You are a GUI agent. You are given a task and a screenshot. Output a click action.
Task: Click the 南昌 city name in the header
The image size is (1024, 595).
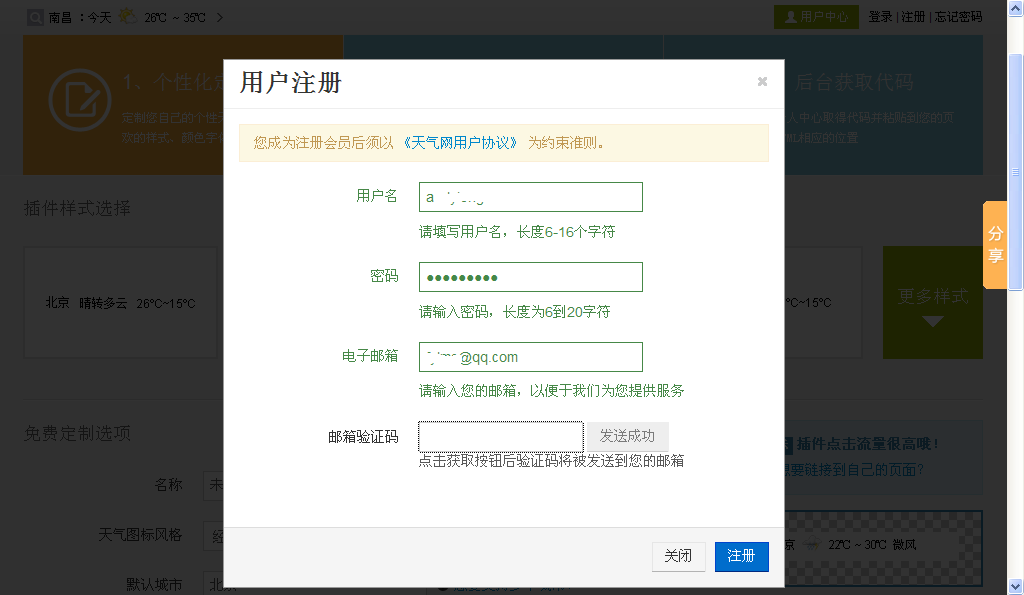pos(60,18)
